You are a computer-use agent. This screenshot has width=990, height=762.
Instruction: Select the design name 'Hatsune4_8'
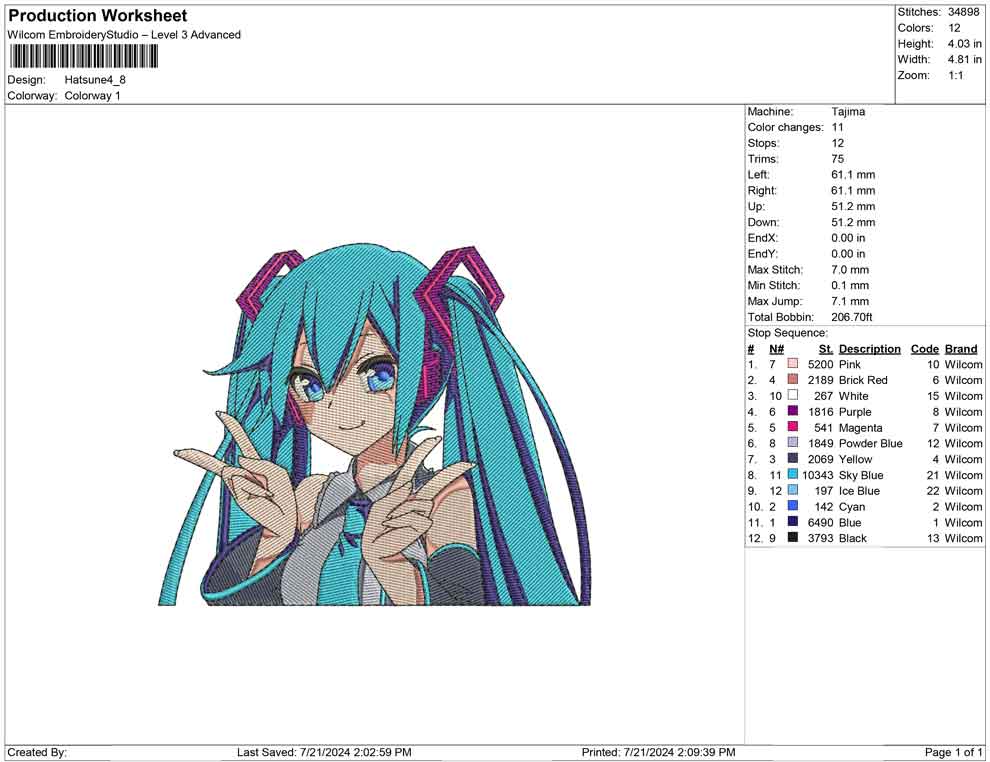click(95, 80)
